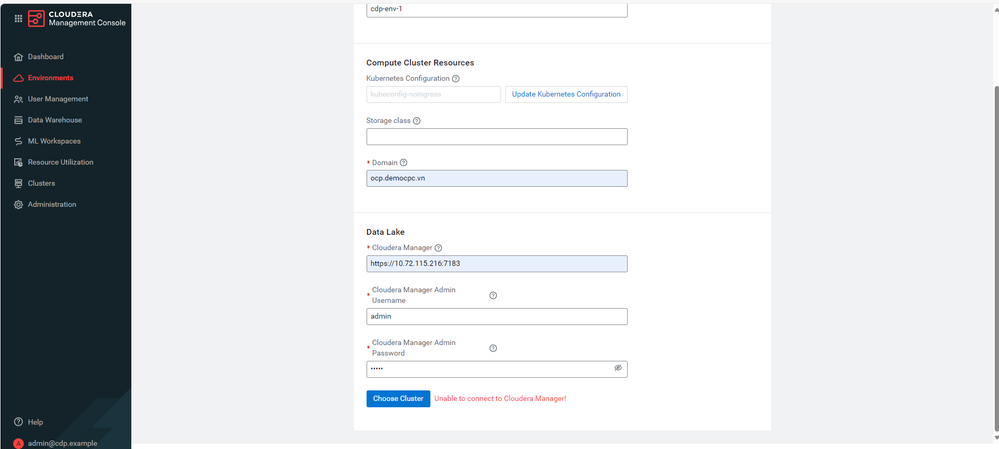Click the admin user avatar icon

pyautogui.click(x=18, y=443)
